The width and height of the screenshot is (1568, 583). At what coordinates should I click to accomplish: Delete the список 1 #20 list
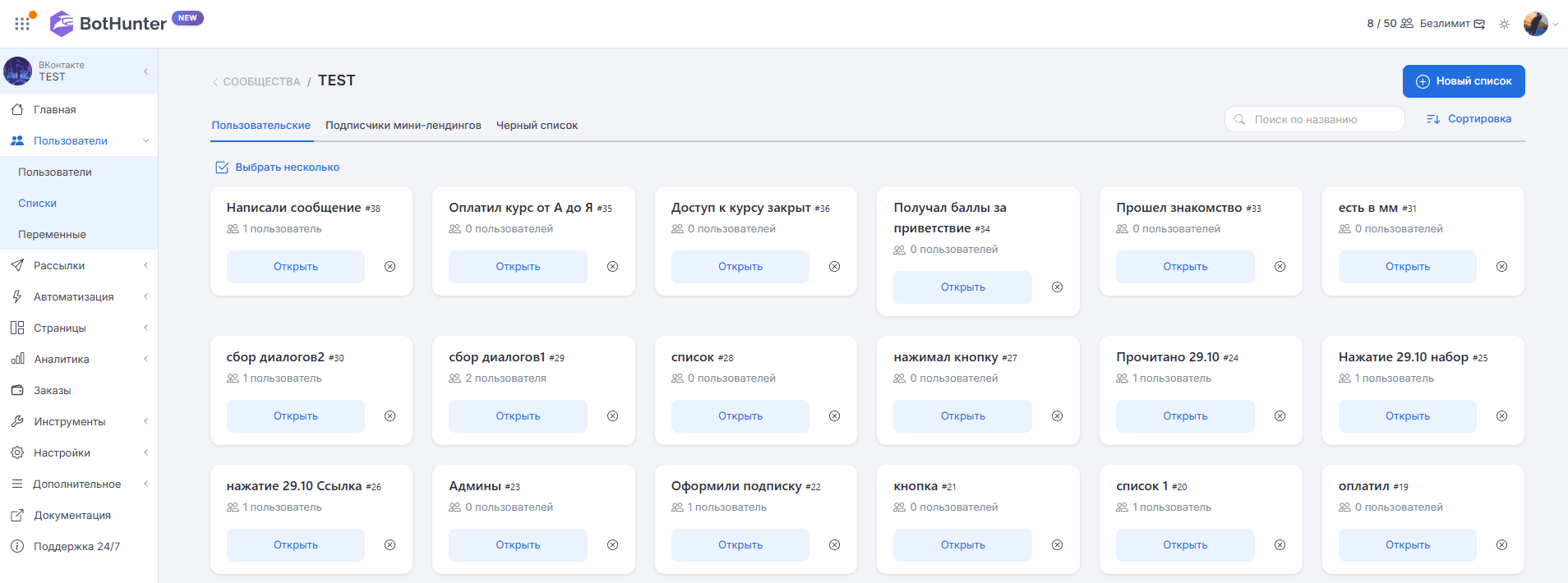[1280, 545]
